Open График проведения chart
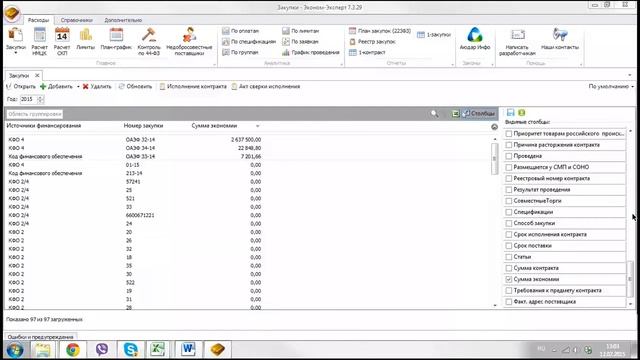Screen dimensions: 640x360 click(311, 52)
